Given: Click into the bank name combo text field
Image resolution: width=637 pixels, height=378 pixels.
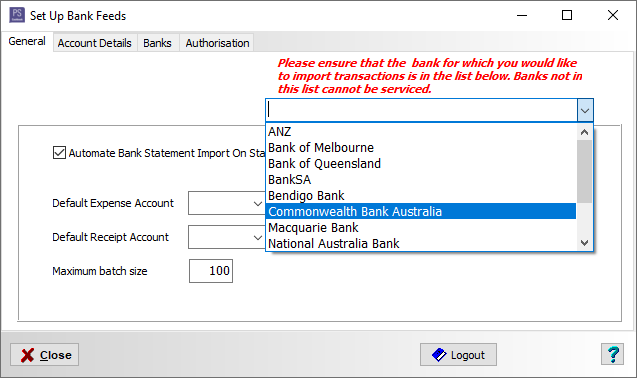Looking at the screenshot, I should (422, 110).
